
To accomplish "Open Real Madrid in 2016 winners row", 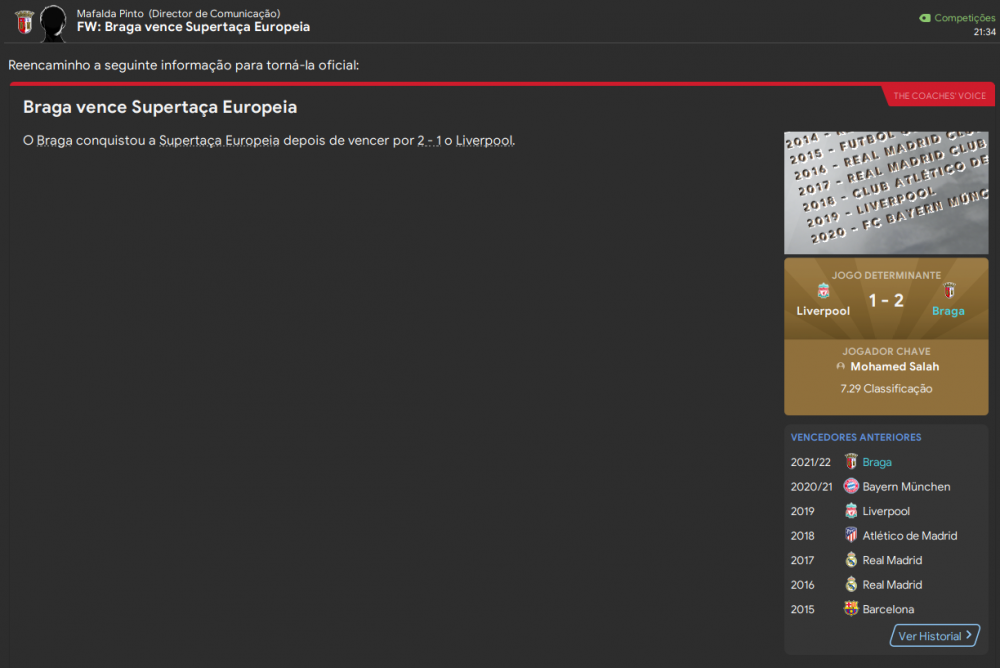I will click(x=892, y=584).
